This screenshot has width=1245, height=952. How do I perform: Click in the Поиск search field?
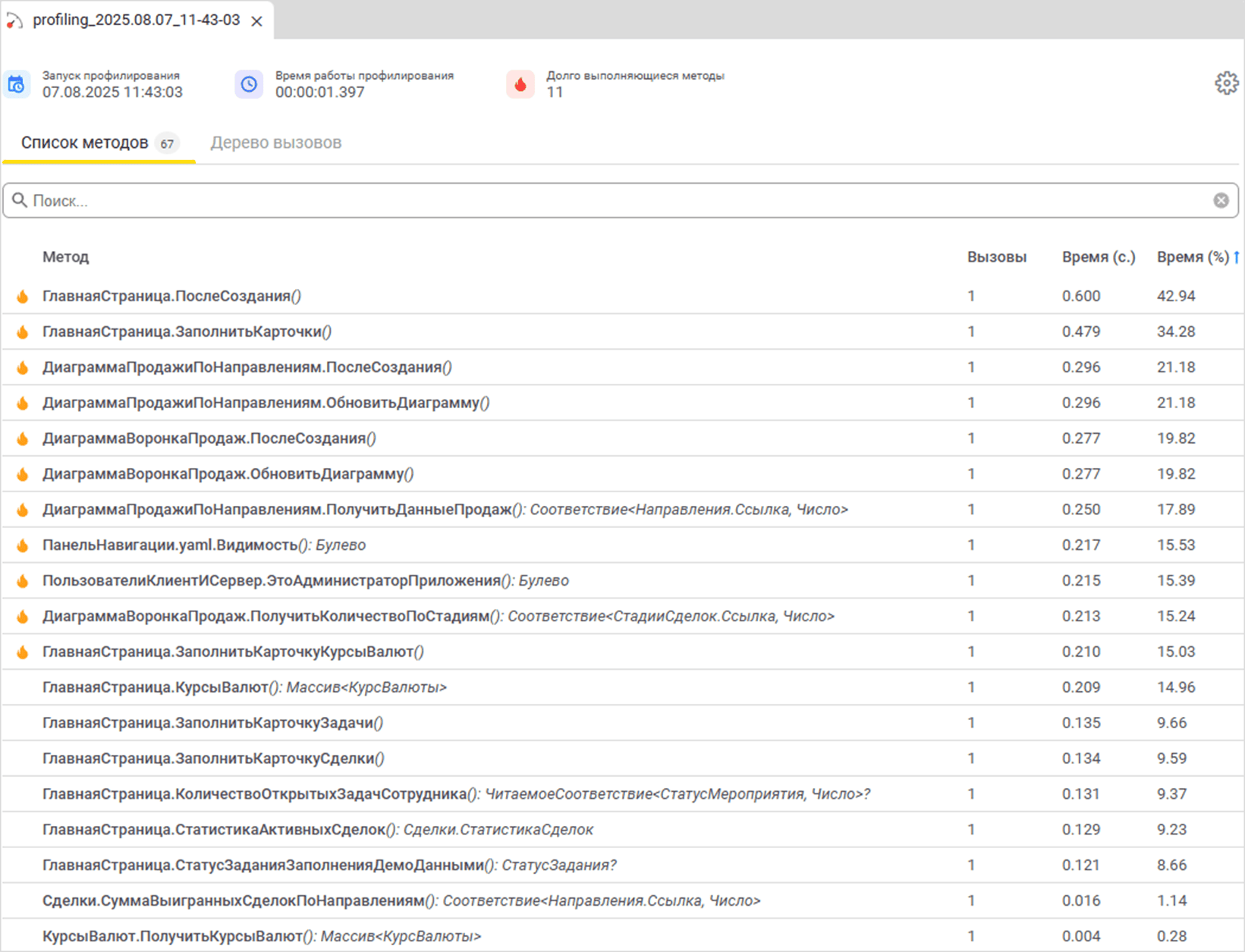coord(607,200)
